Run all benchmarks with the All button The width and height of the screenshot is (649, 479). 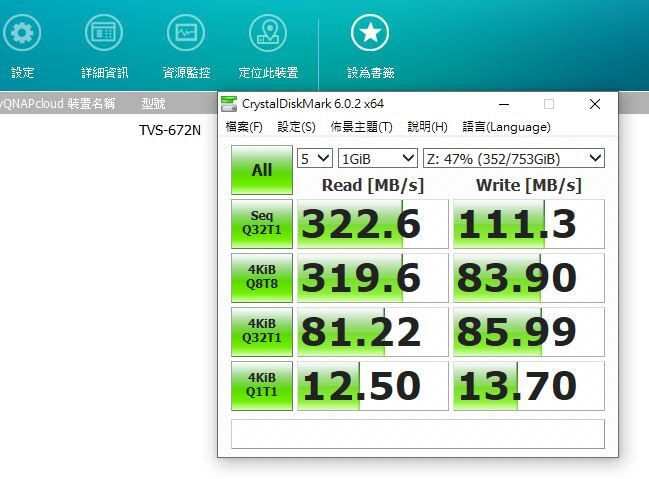pyautogui.click(x=261, y=170)
